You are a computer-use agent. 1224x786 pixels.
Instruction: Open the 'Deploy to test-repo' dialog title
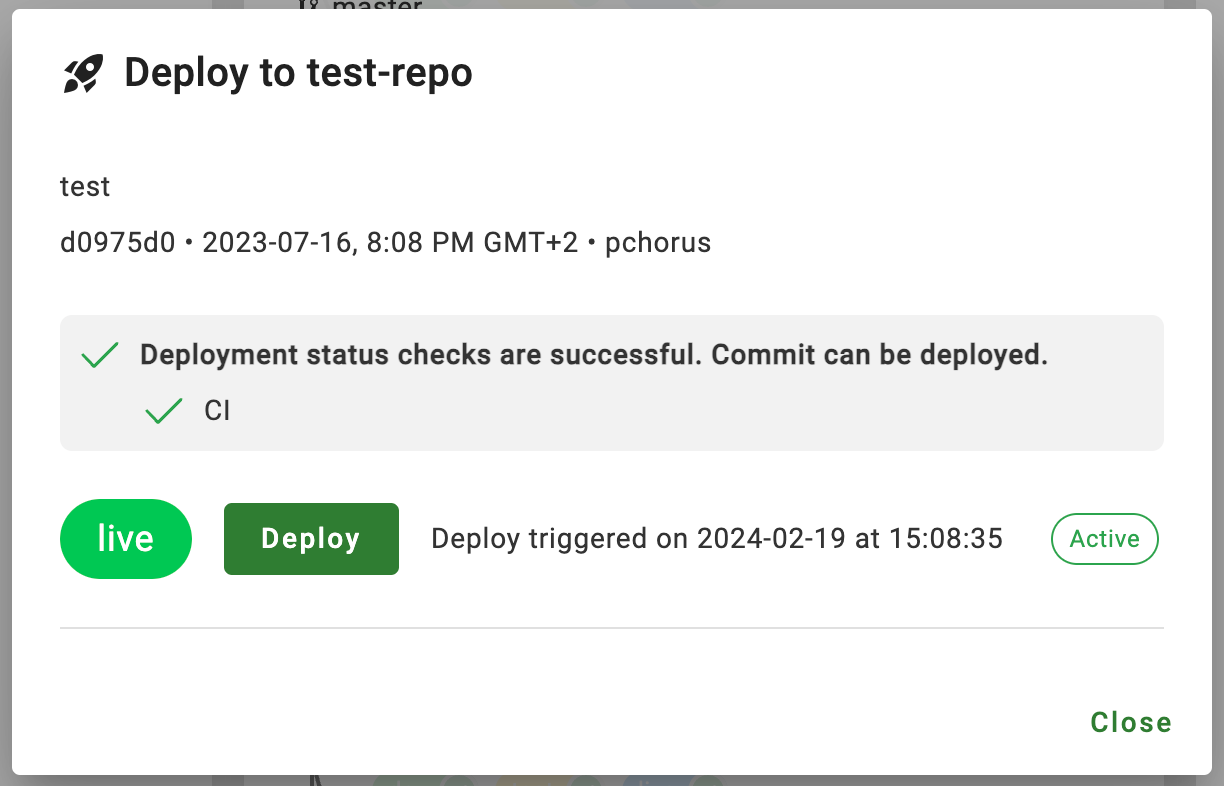point(298,71)
